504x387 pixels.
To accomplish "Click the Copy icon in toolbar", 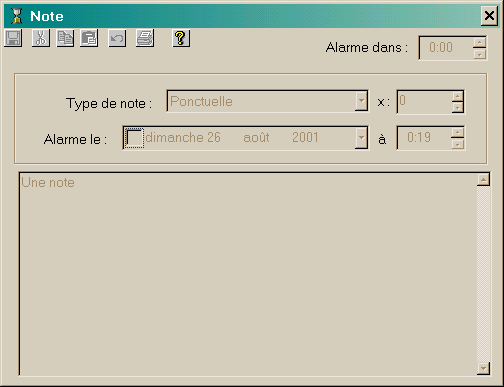I will coord(65,38).
